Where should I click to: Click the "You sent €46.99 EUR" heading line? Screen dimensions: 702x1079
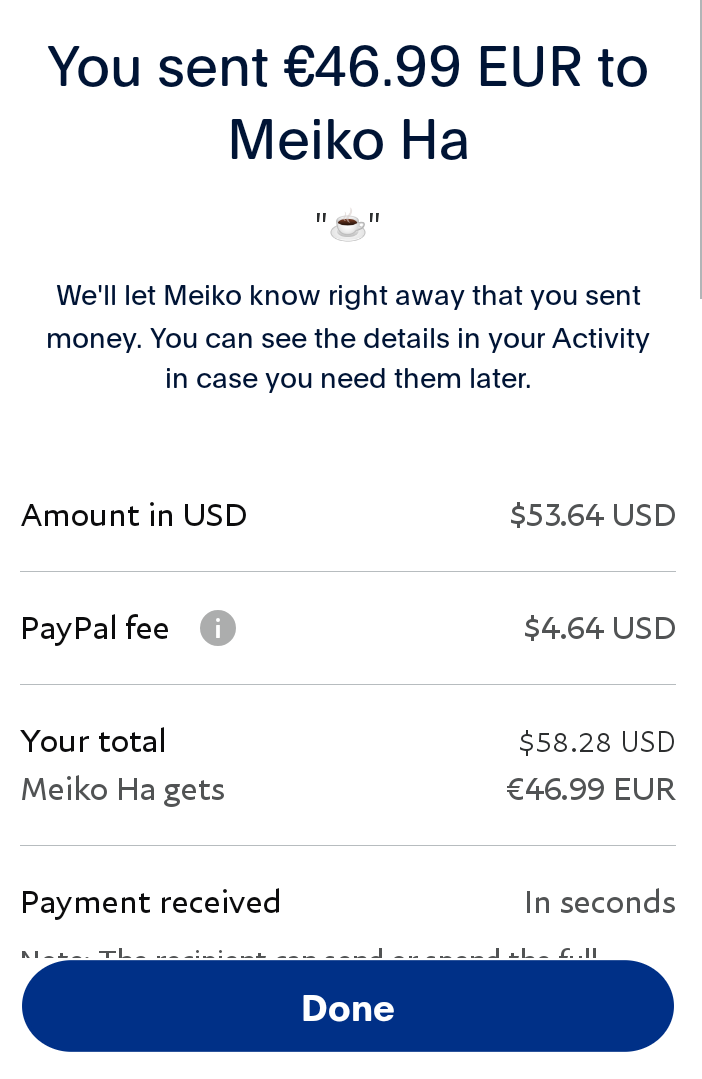[348, 68]
